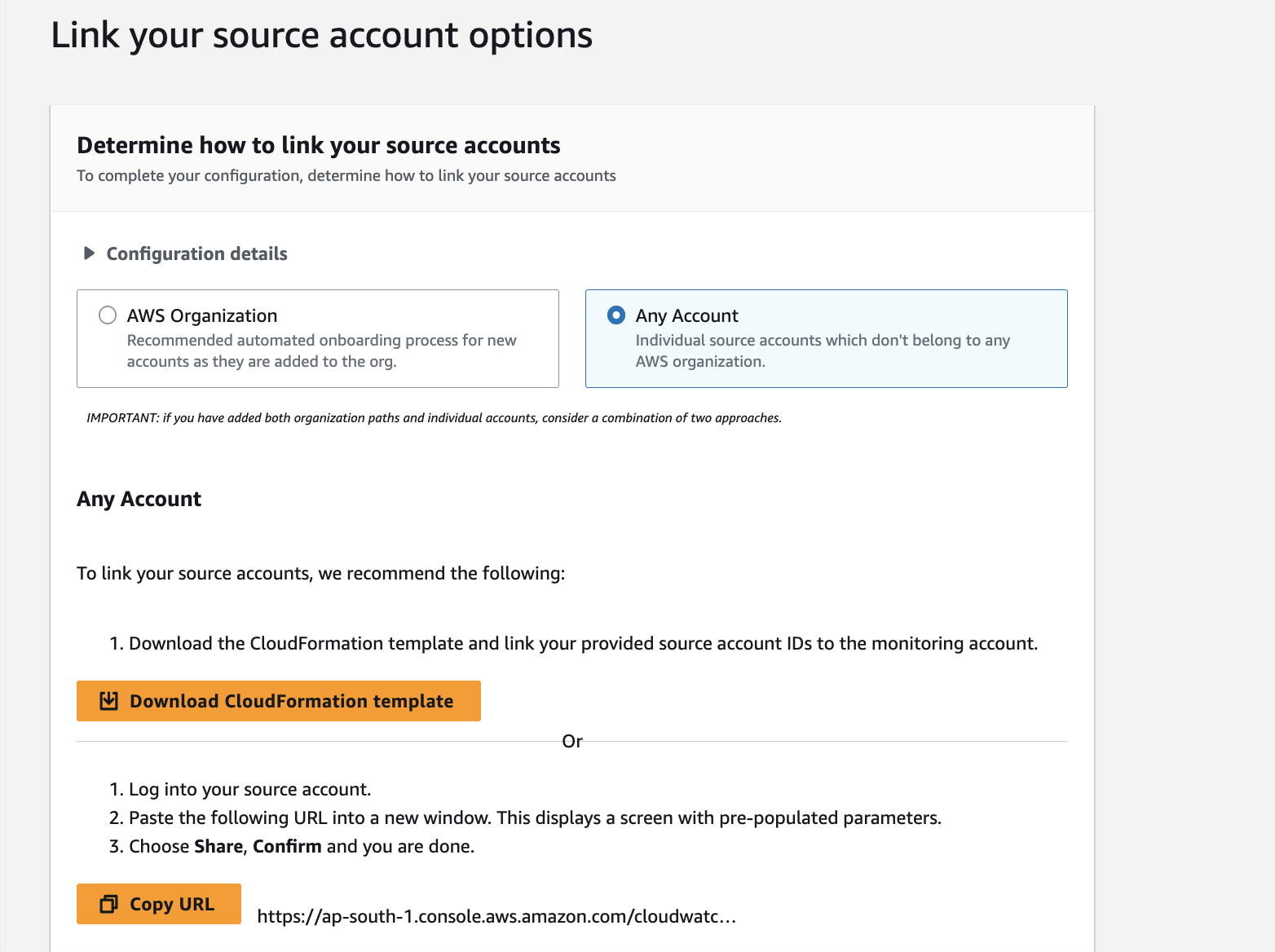Click the 'Choose Share, Confirm' instruction step
Screen dimensions: 1275x952
click(302, 846)
